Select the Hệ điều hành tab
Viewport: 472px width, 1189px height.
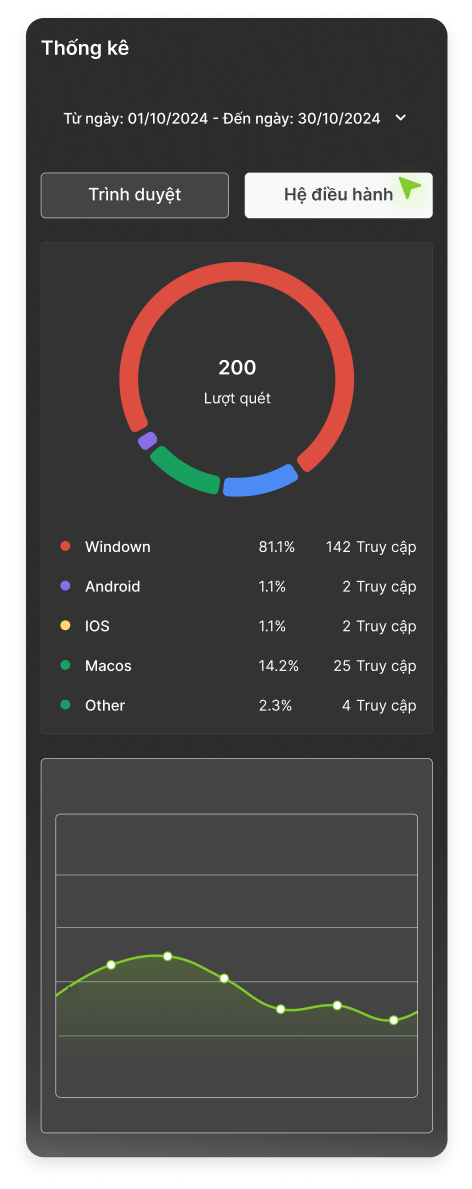(338, 195)
